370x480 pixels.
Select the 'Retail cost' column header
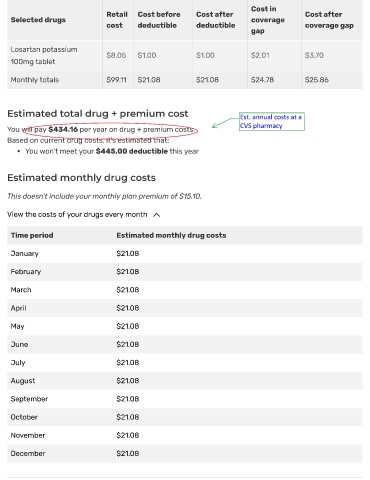(117, 20)
